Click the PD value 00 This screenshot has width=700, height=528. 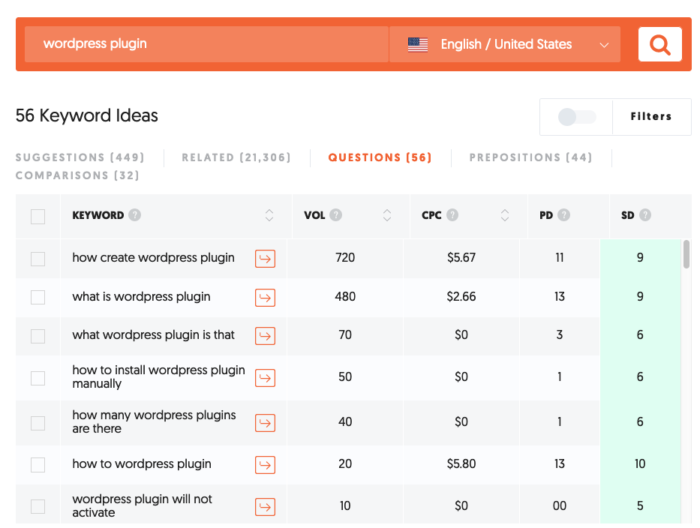click(x=559, y=506)
